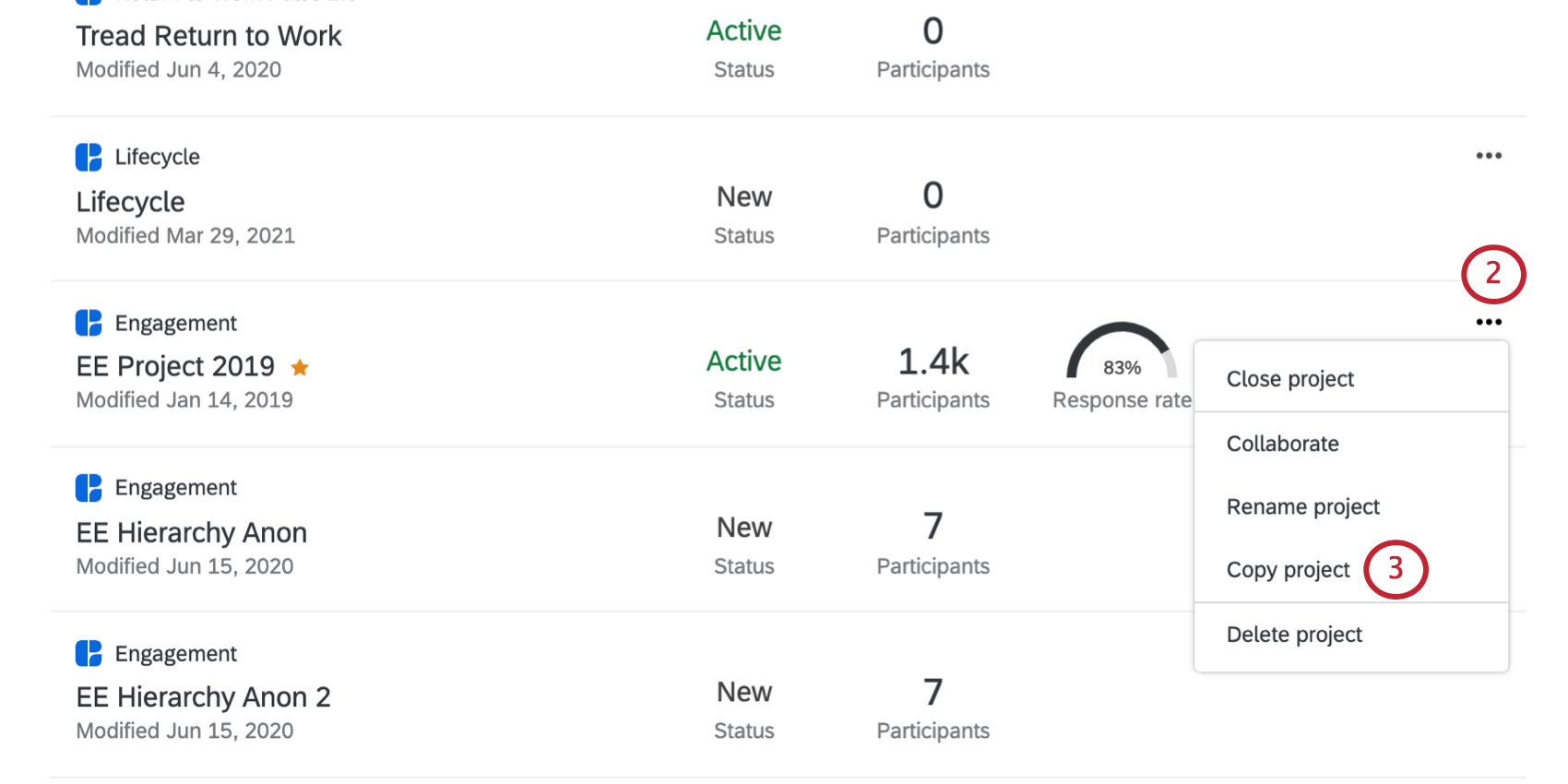Click Copy project menu entry
Viewport: 1568px width, 784px height.
coord(1288,570)
